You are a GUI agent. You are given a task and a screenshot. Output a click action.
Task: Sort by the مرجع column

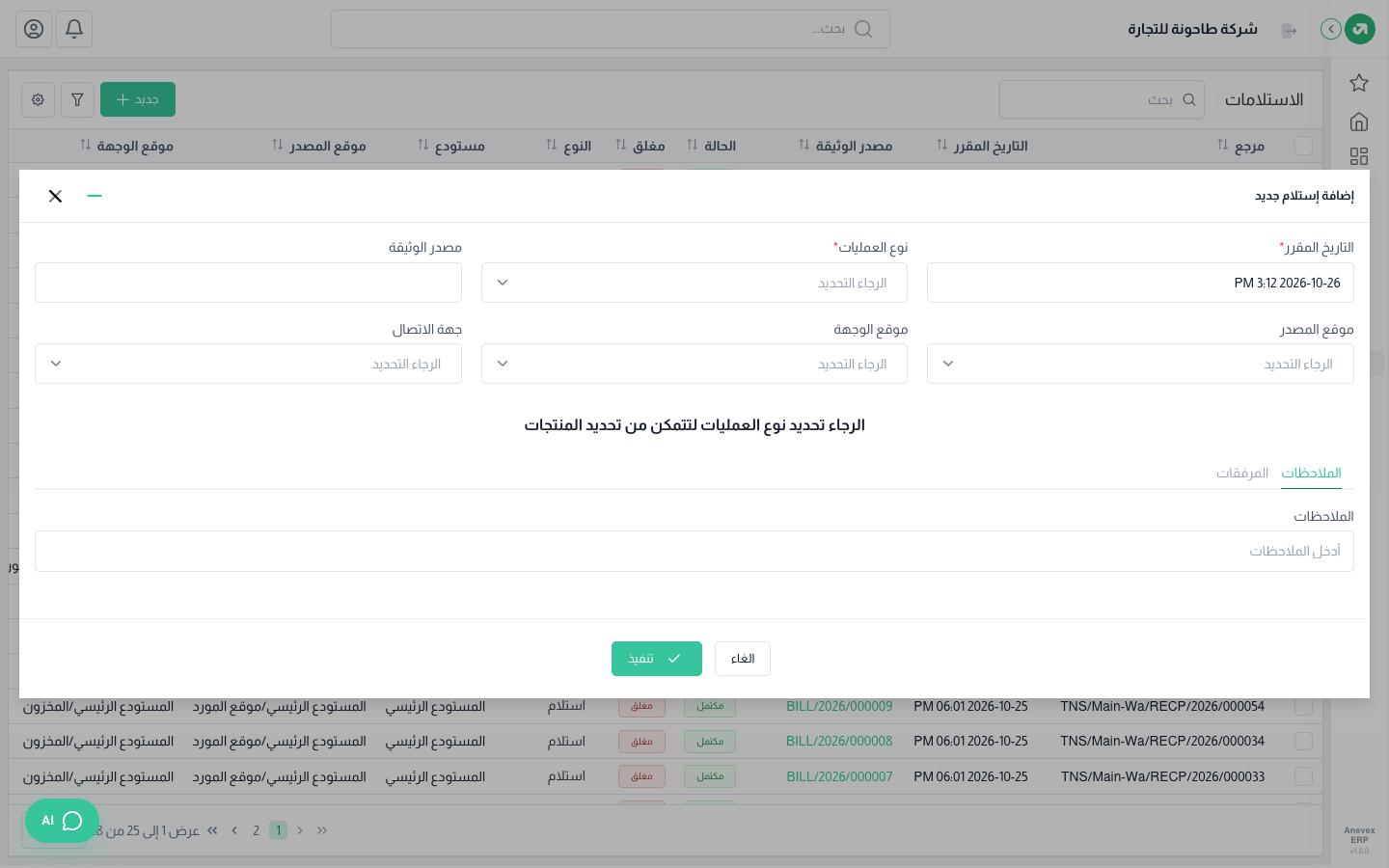tap(1241, 146)
